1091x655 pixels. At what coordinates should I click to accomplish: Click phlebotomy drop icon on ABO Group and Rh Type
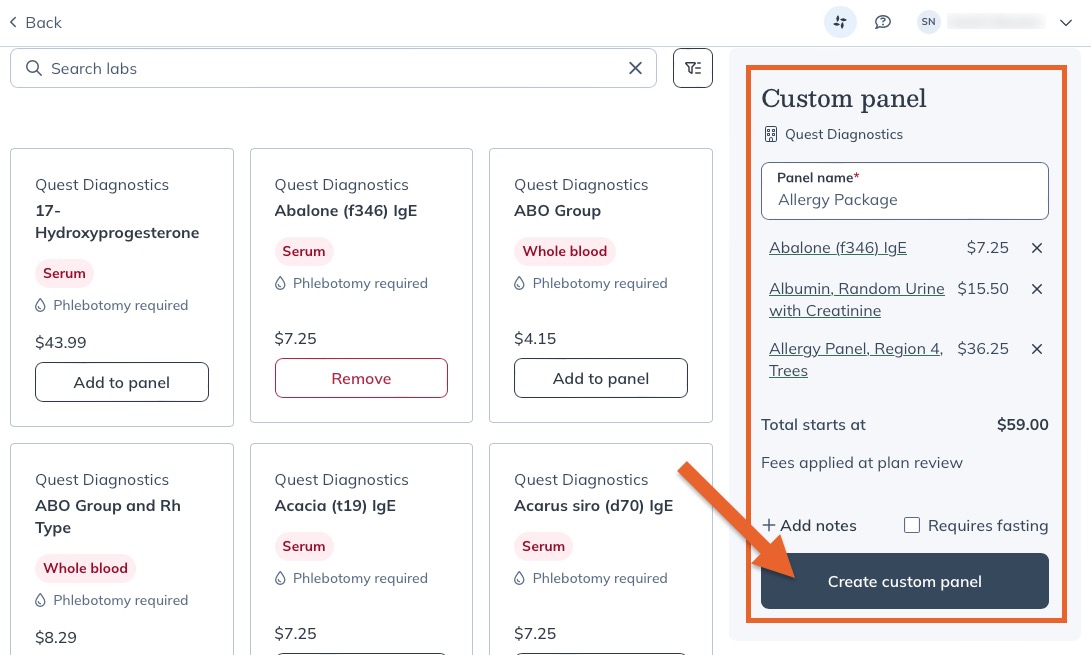tap(40, 600)
